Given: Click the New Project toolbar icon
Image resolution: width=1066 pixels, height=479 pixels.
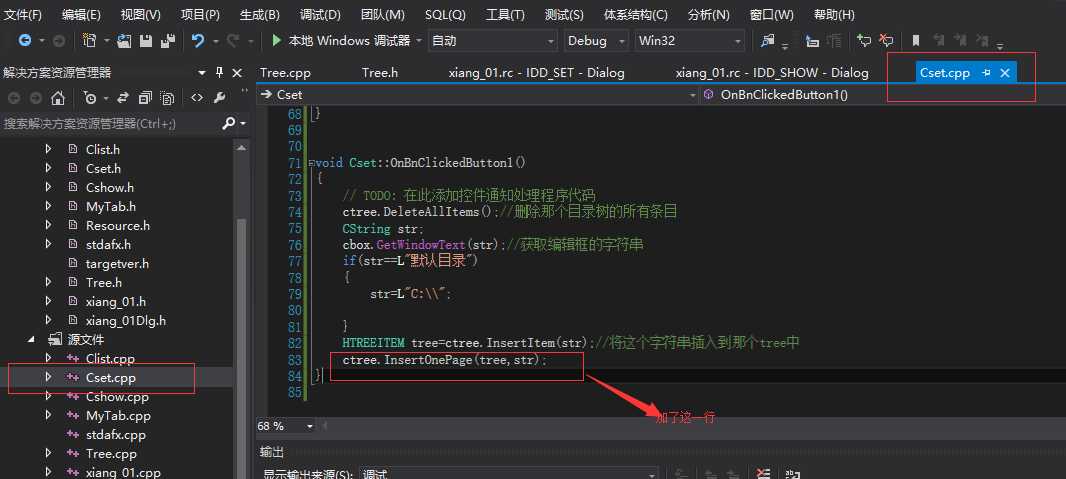Looking at the screenshot, I should (89, 41).
